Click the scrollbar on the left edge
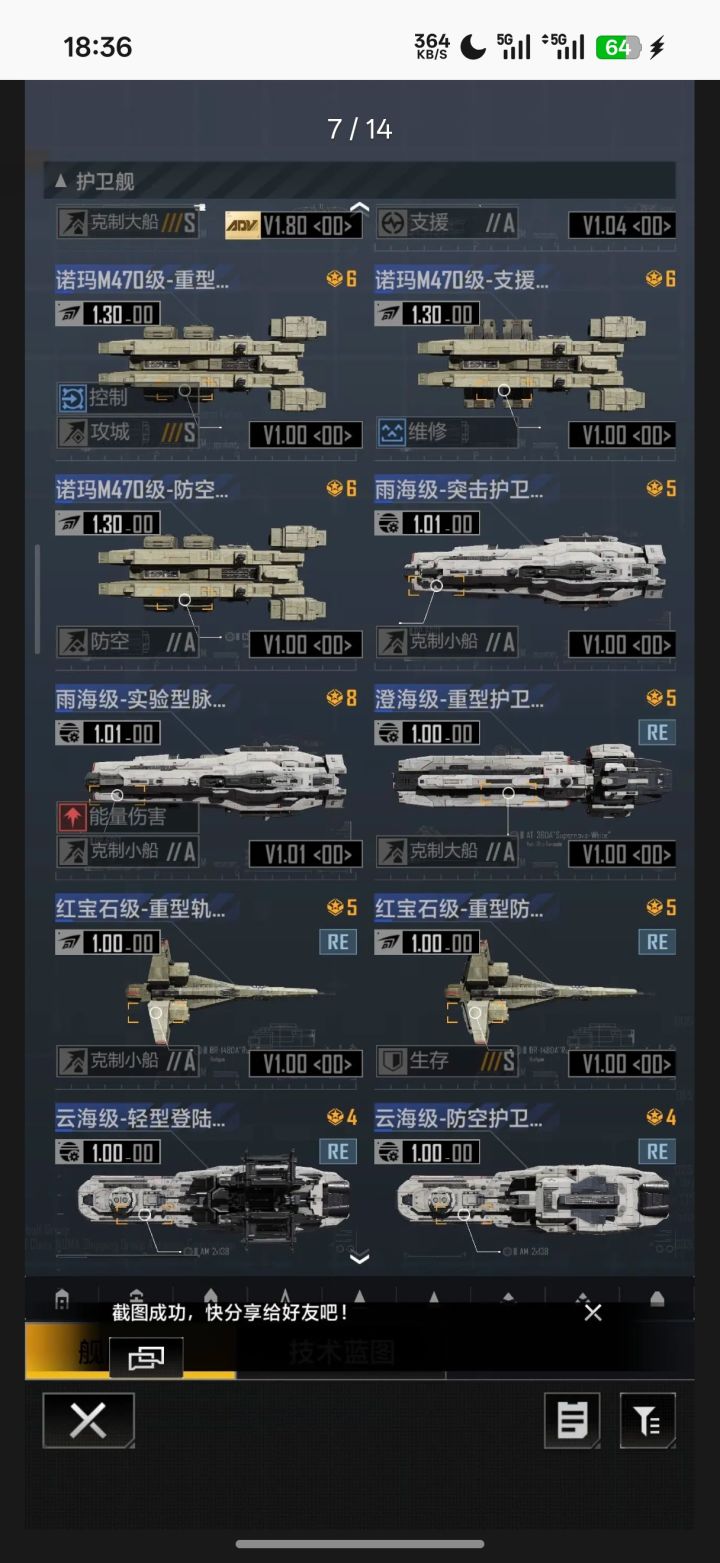Screen dimensions: 720x1563 tap(37, 598)
